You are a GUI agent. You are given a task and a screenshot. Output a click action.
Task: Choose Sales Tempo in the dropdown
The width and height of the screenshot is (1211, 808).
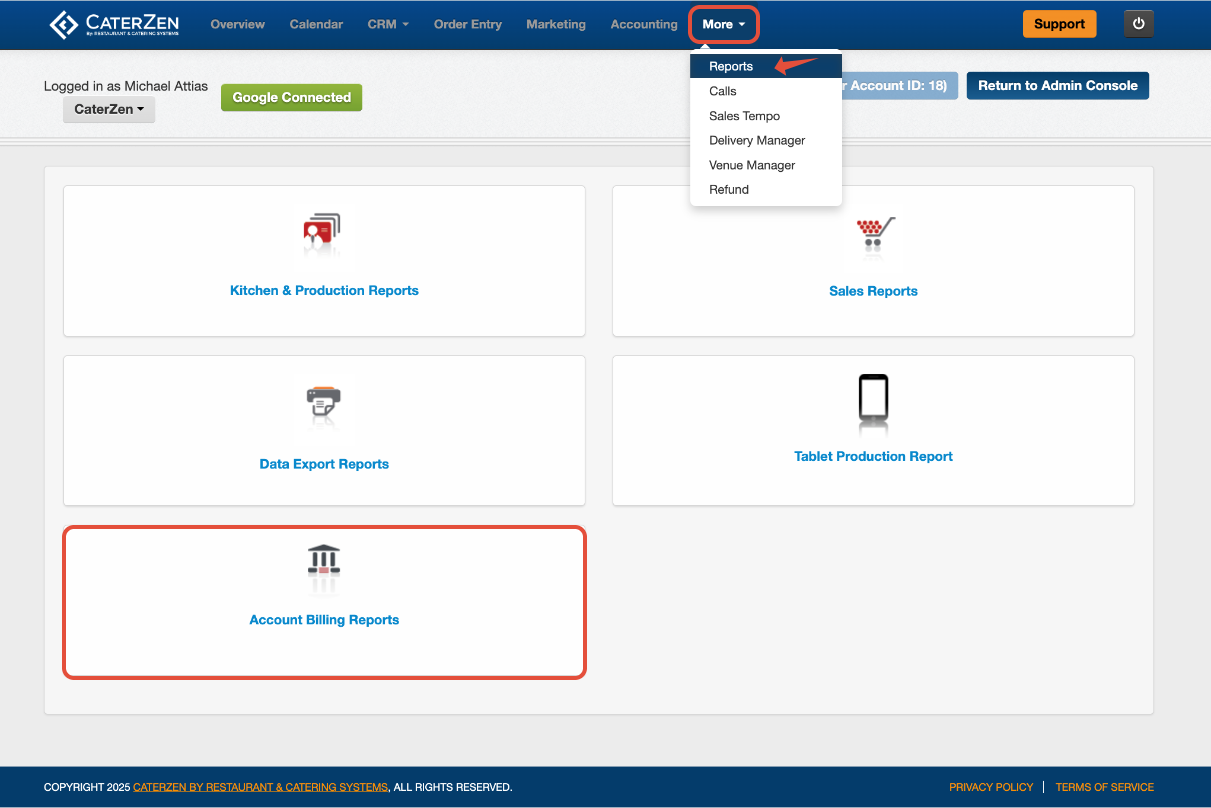click(766, 116)
